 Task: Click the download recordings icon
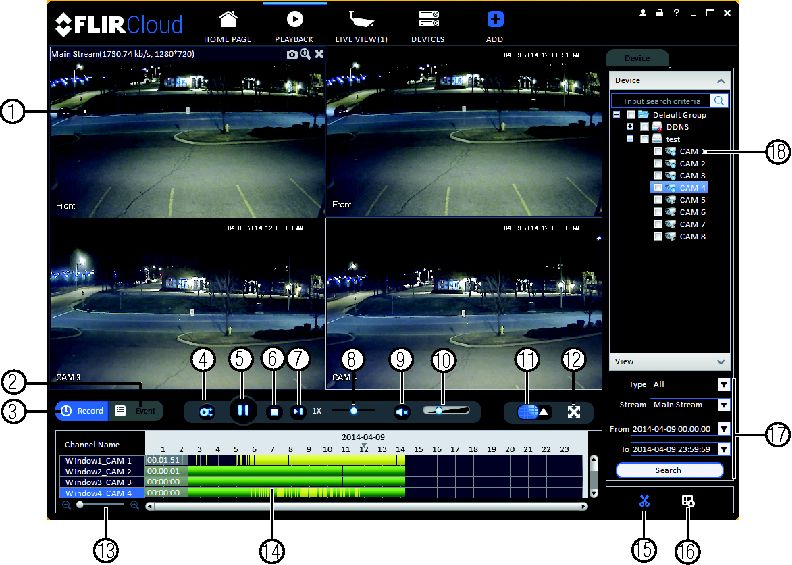point(688,501)
